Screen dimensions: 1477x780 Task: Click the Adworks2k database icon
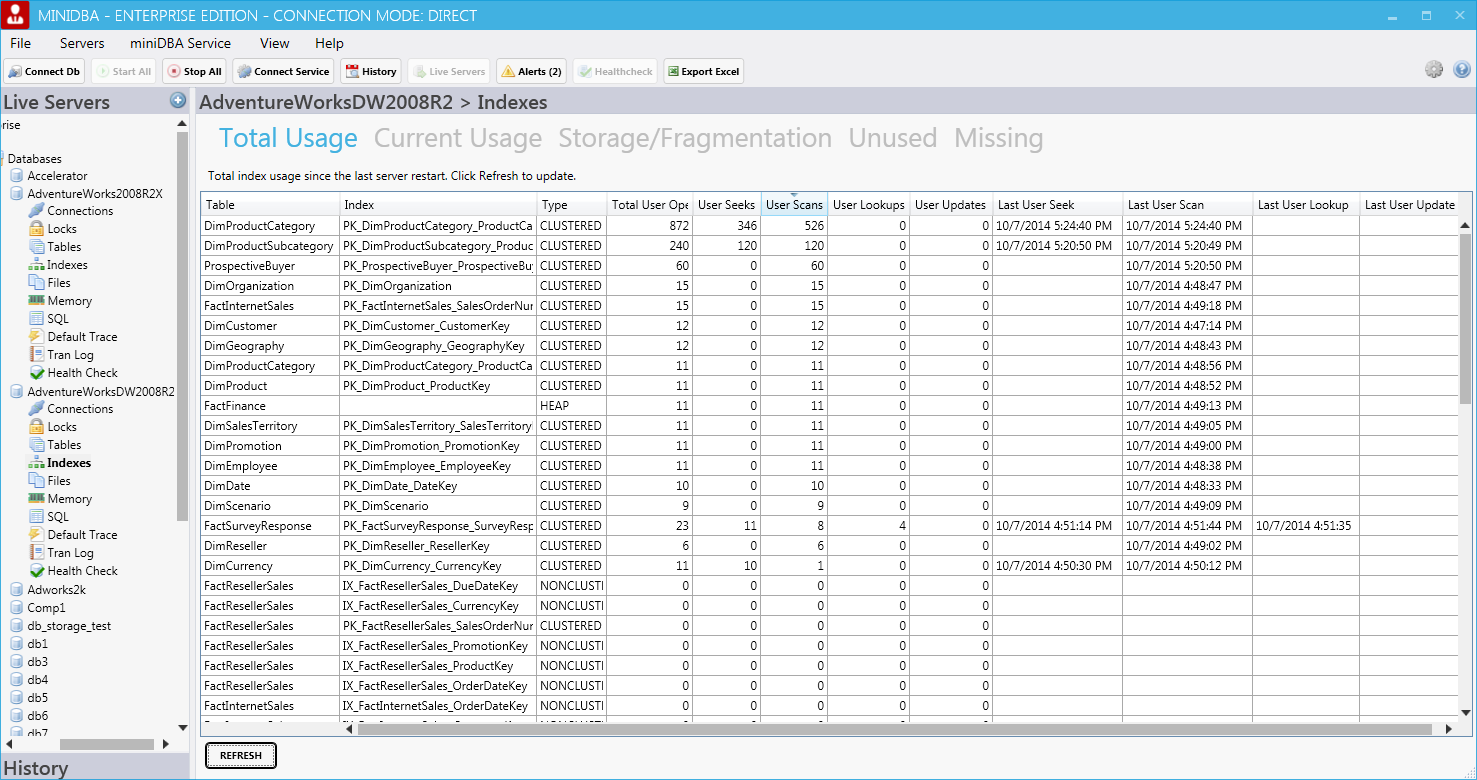(16, 590)
